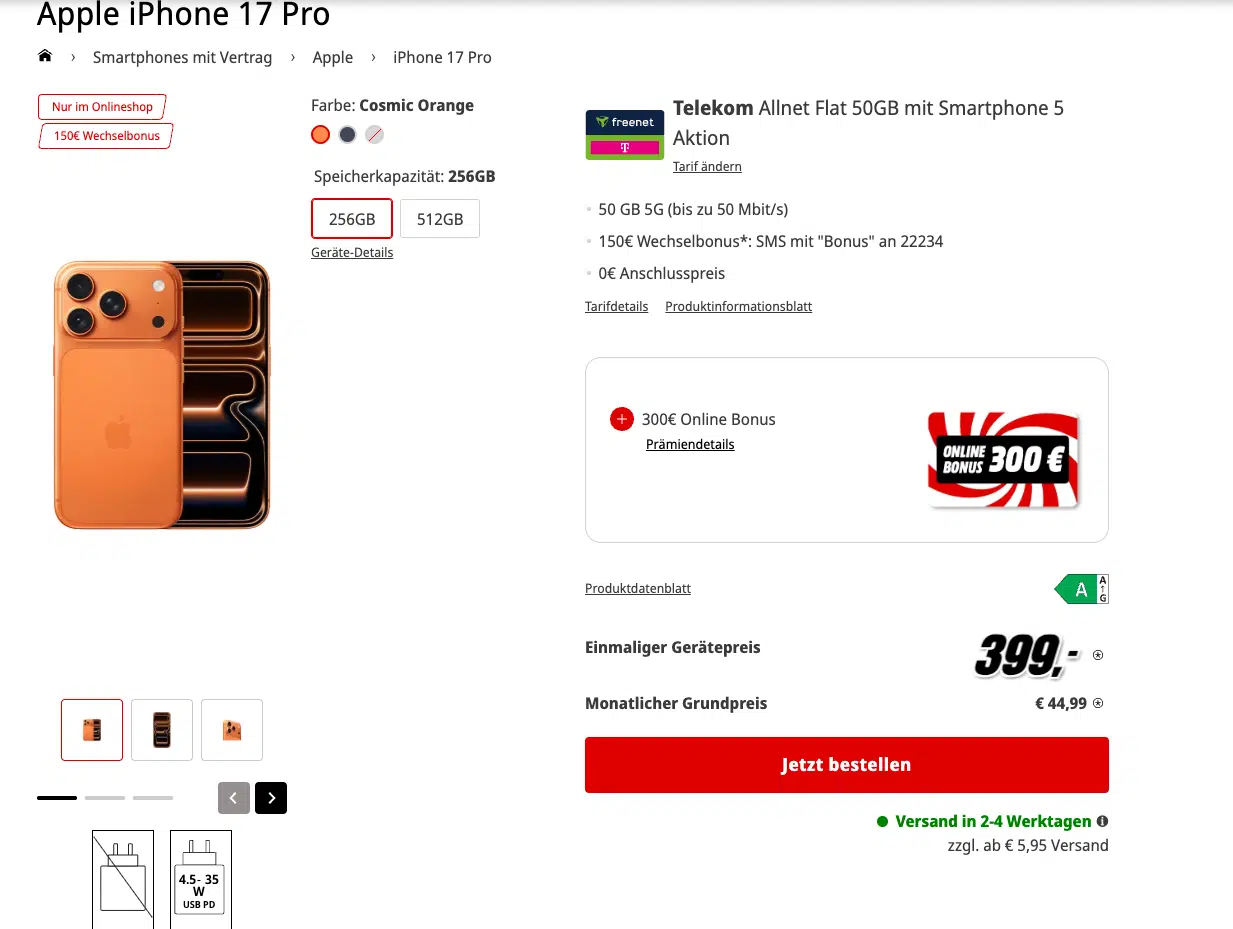Open Smartphones mit Vertrag breadcrumb
1233x929 pixels.
point(182,57)
